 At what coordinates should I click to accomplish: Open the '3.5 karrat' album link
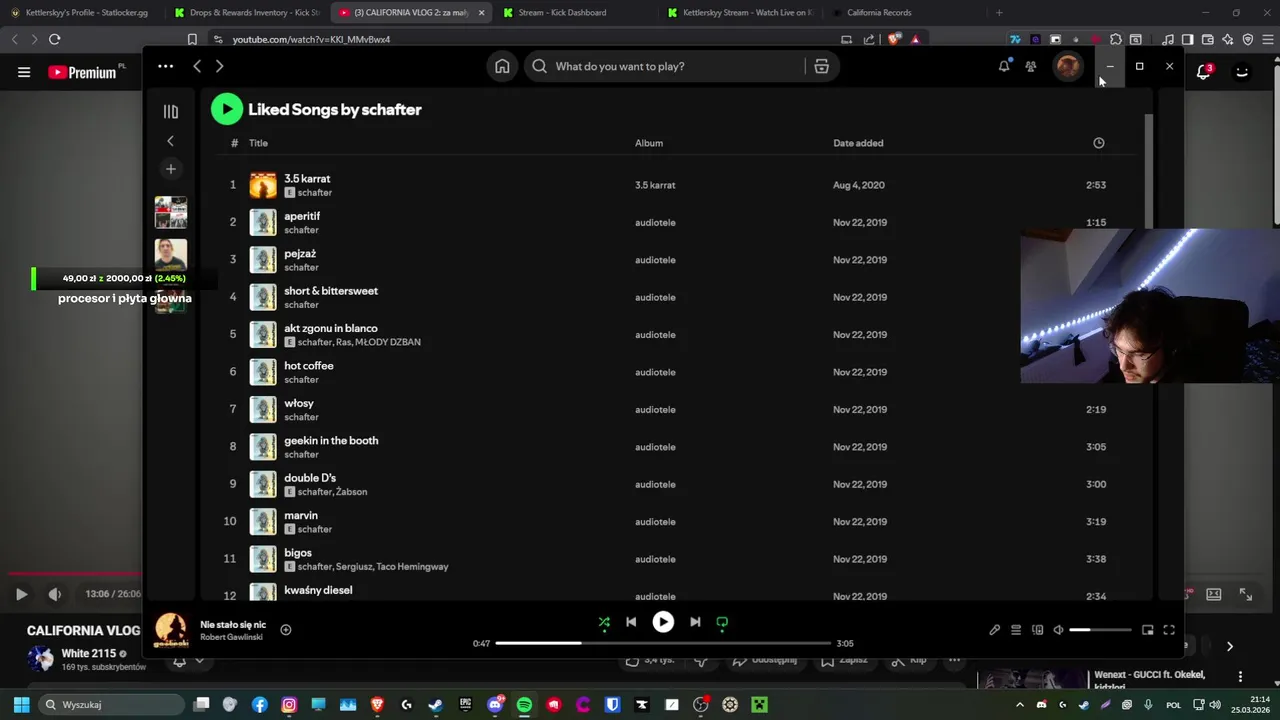655,185
